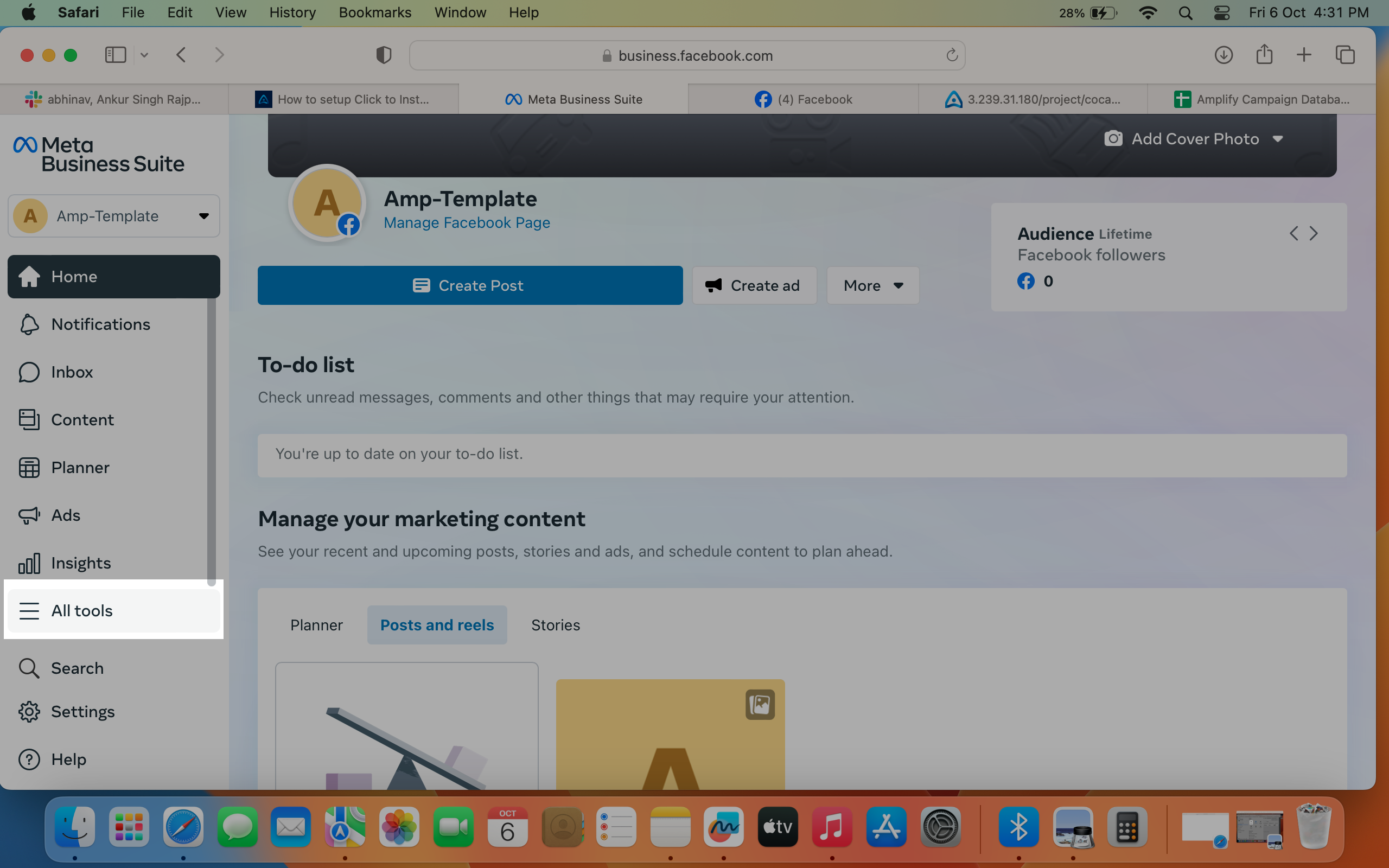Open the Inbox chat bubble icon
The width and height of the screenshot is (1389, 868).
(29, 372)
